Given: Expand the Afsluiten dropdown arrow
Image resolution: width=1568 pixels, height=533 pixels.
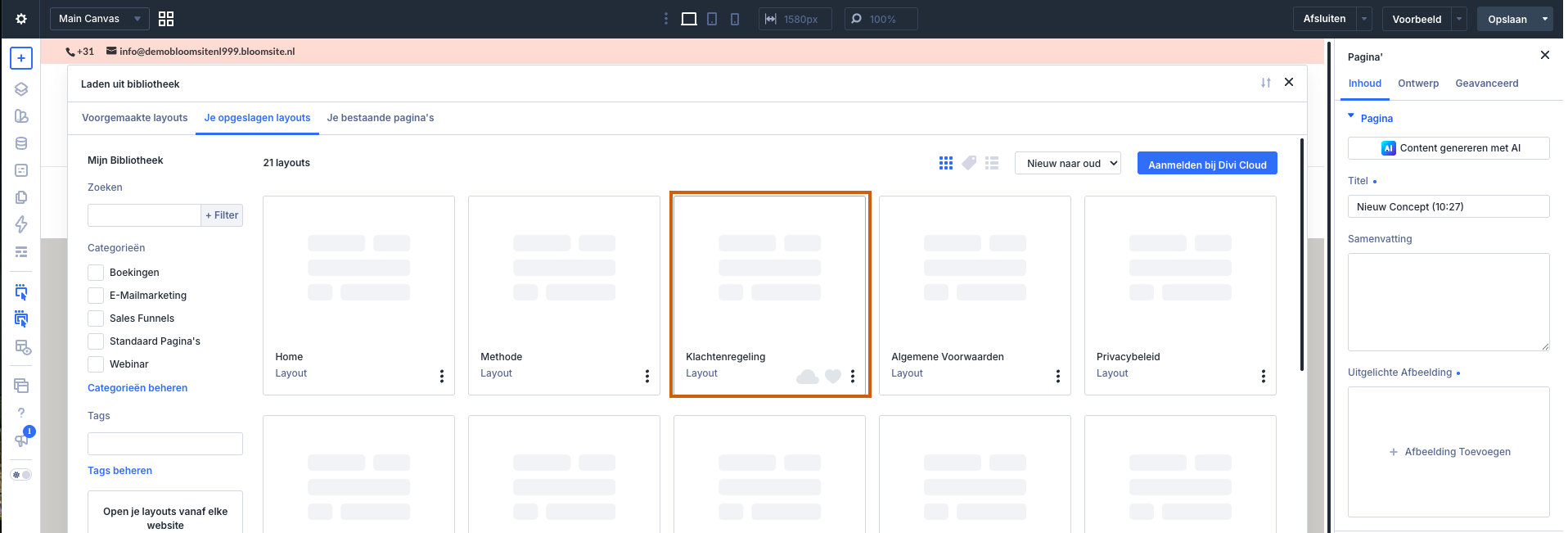Looking at the screenshot, I should [1364, 19].
